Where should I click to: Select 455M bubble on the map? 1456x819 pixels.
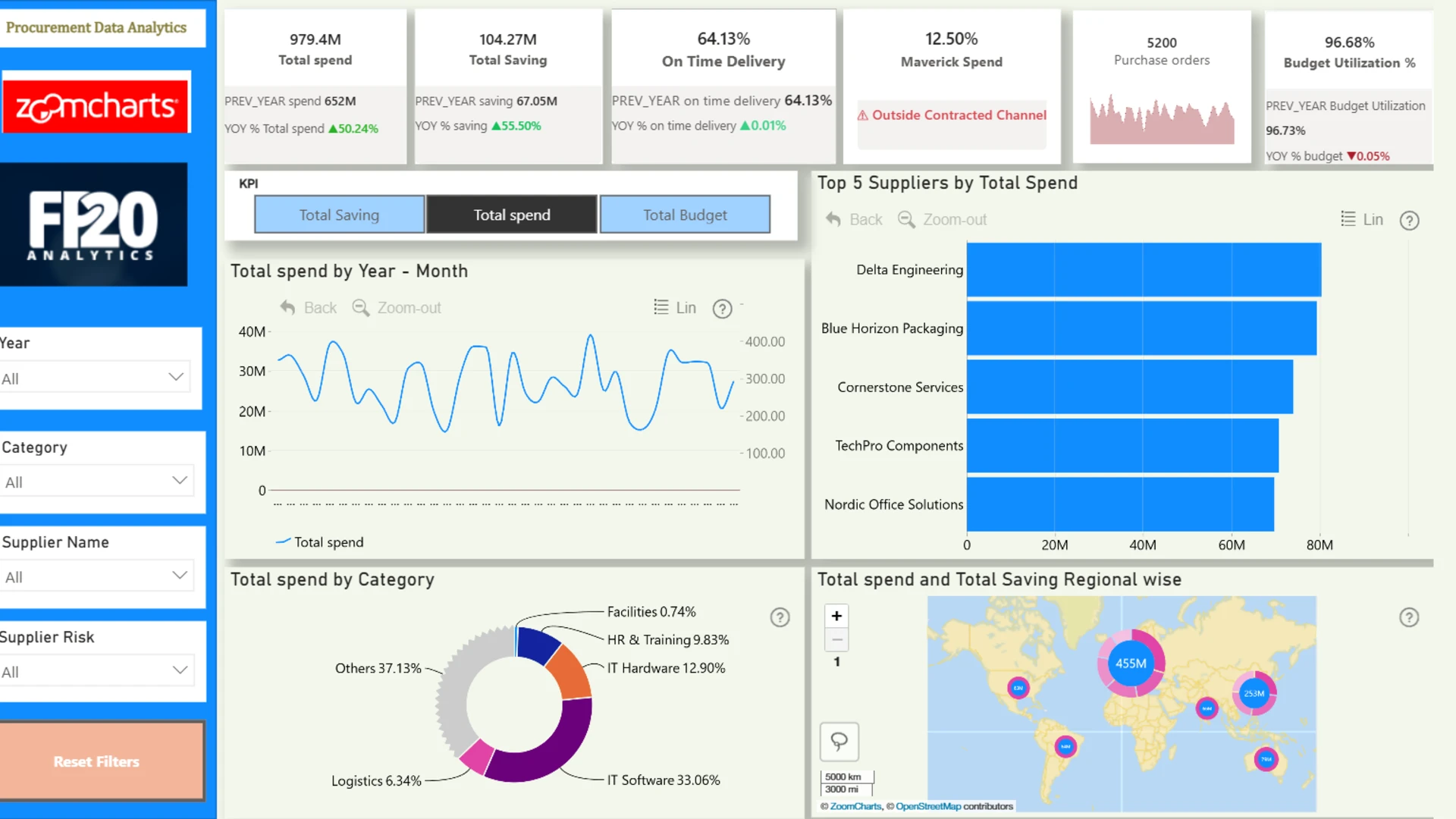click(x=1131, y=664)
